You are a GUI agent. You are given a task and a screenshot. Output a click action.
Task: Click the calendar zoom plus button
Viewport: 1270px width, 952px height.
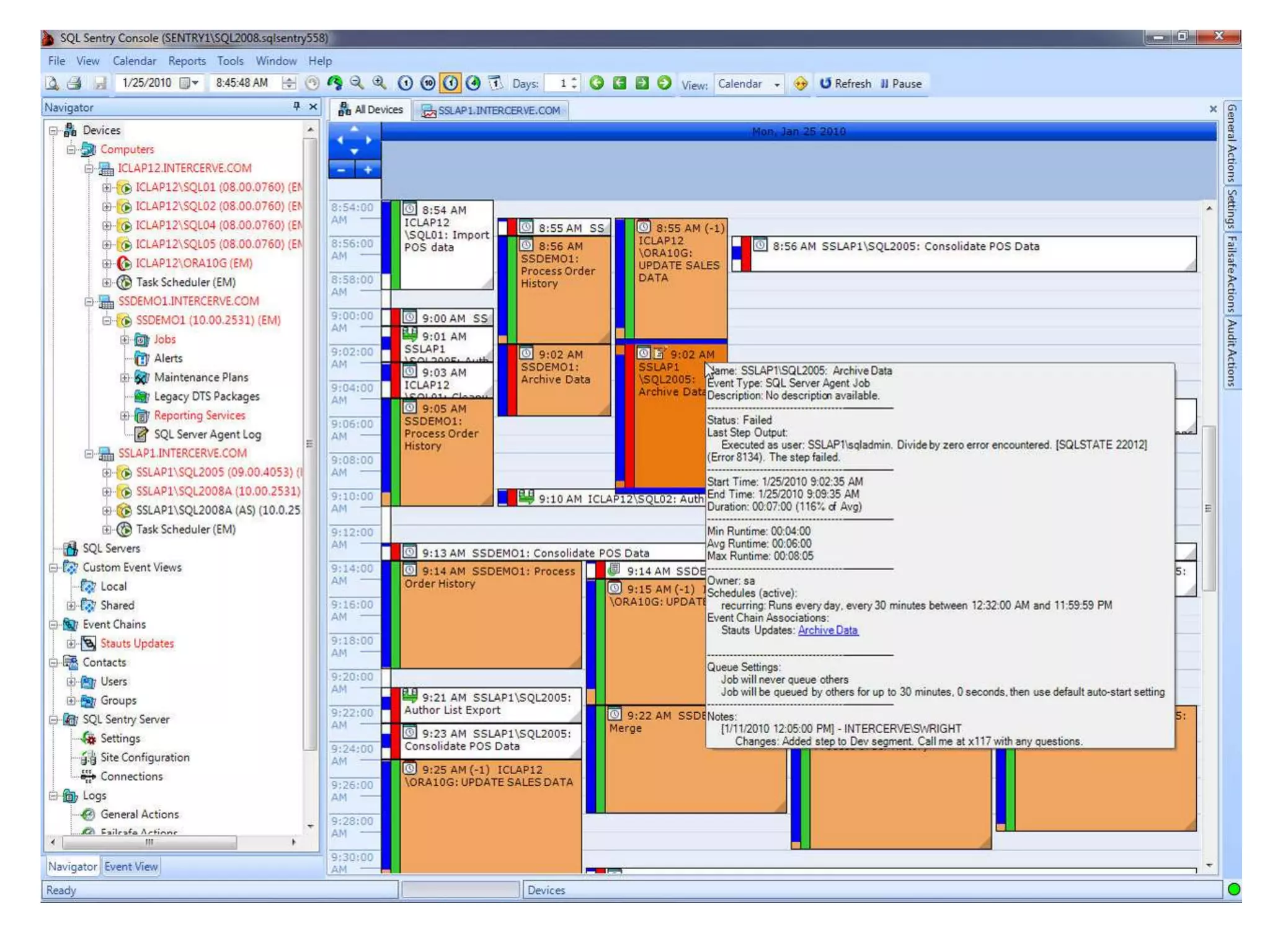(x=368, y=169)
